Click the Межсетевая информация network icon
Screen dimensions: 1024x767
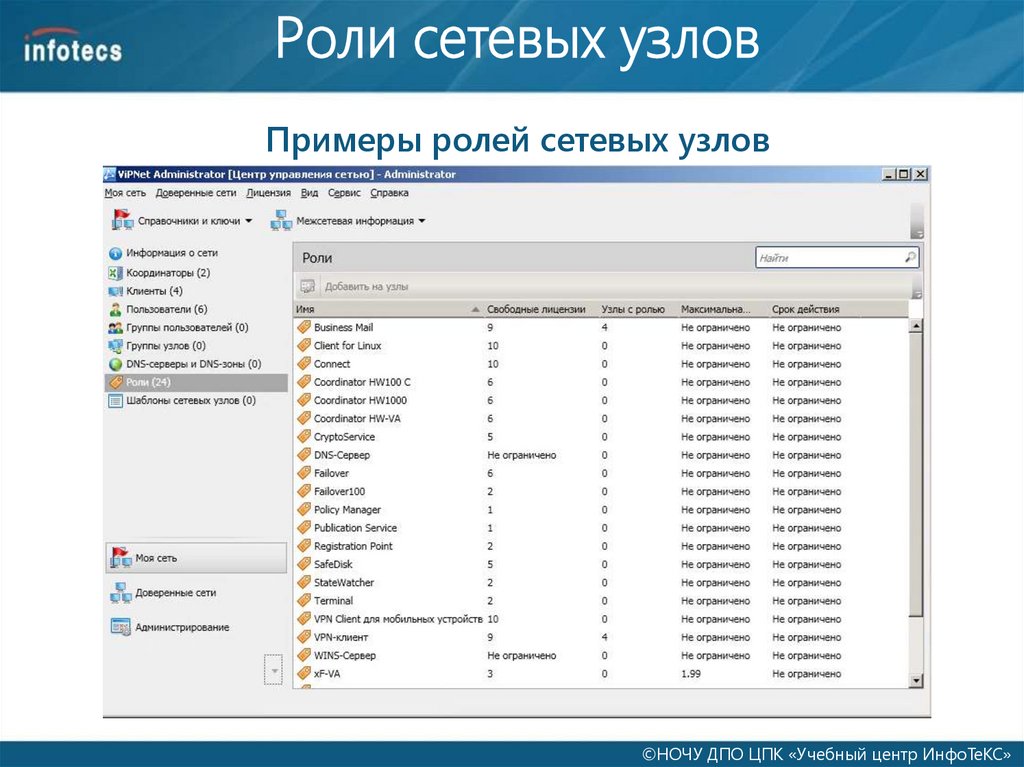281,220
